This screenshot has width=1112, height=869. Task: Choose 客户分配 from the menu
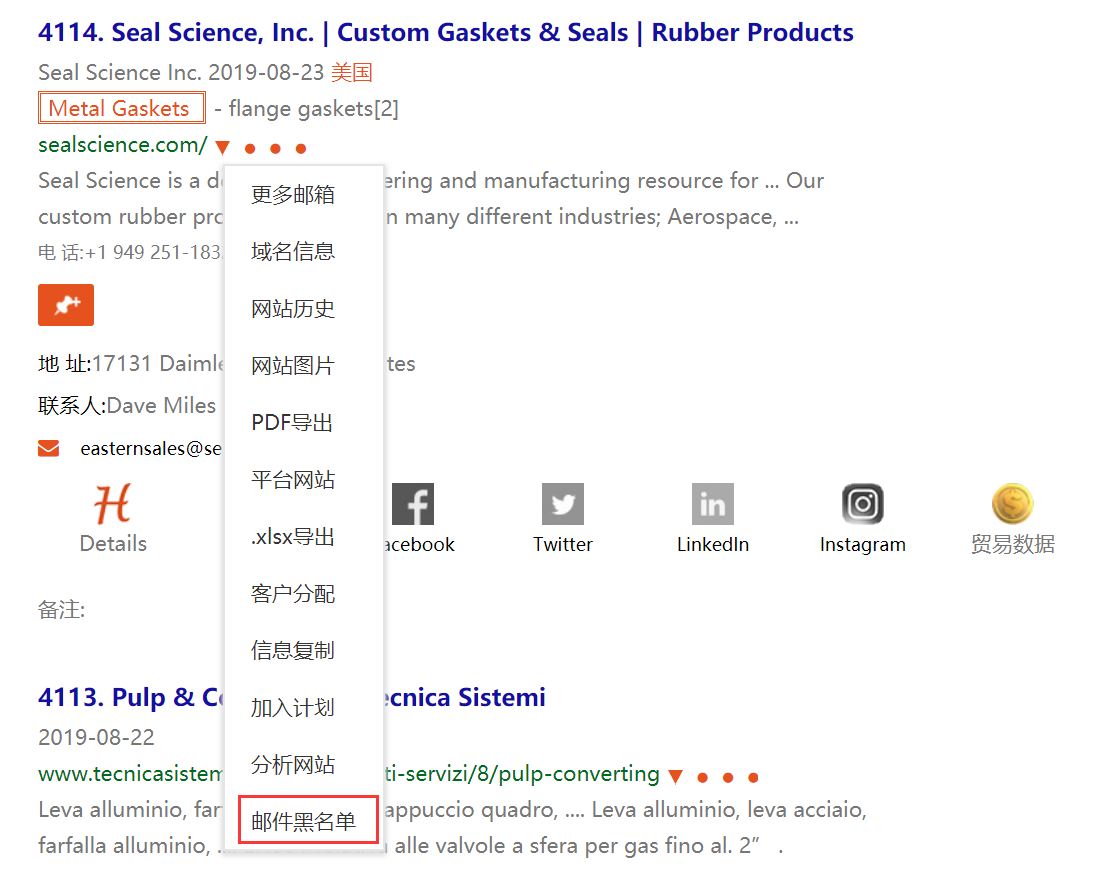tap(293, 594)
